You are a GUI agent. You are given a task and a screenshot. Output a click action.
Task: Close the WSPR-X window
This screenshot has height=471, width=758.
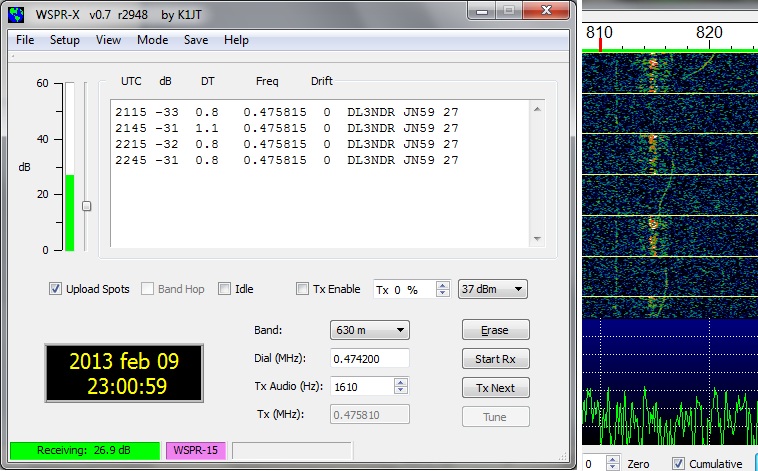point(546,11)
